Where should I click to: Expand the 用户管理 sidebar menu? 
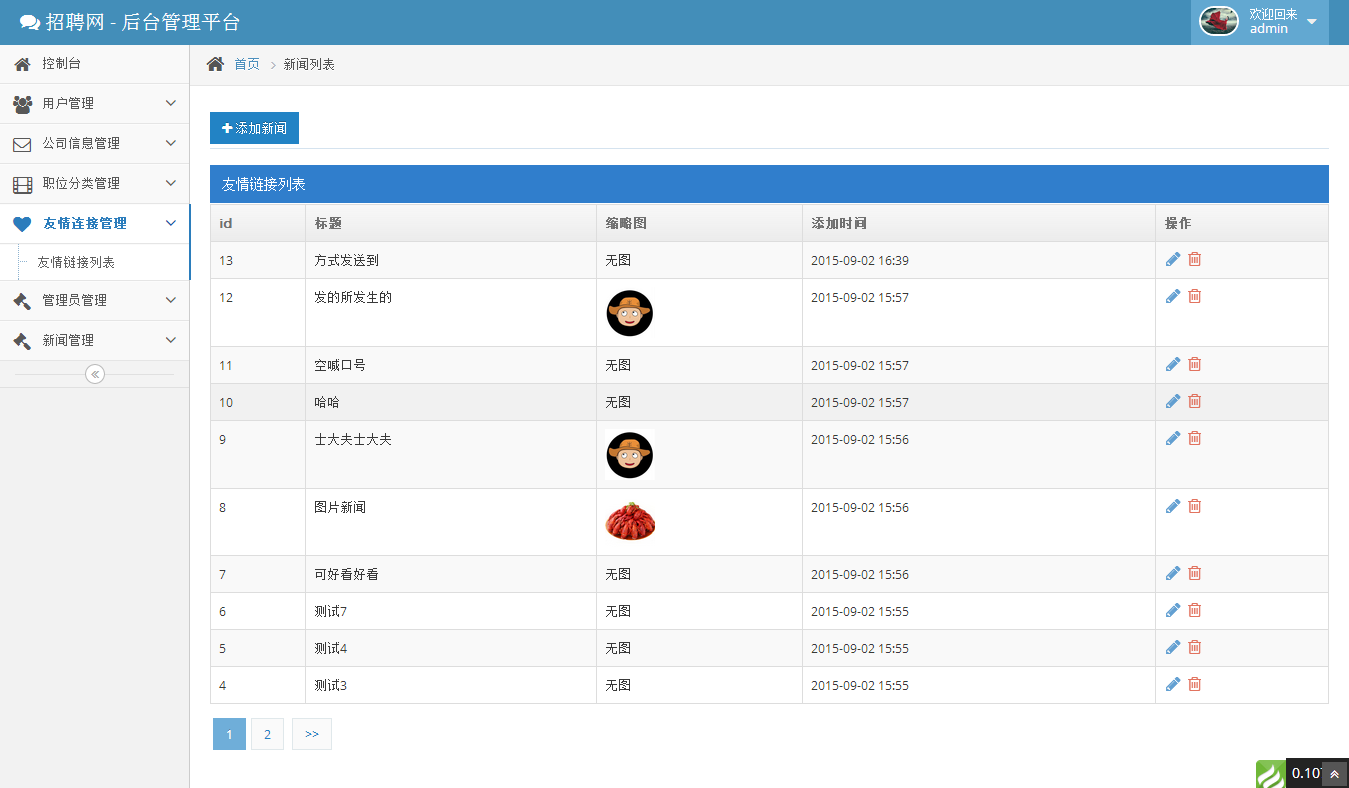[94, 103]
